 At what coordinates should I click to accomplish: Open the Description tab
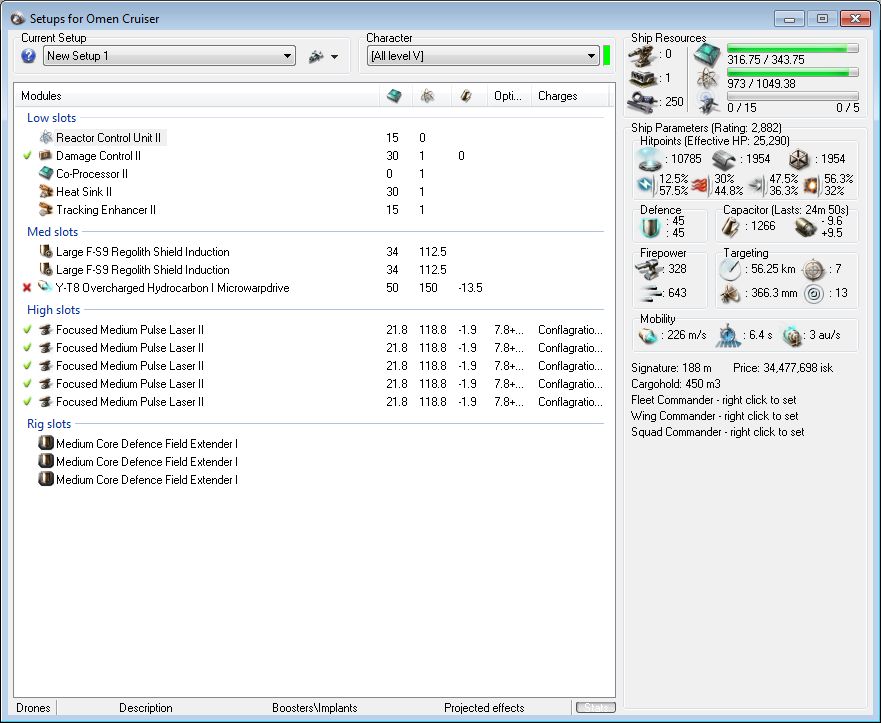pyautogui.click(x=146, y=708)
